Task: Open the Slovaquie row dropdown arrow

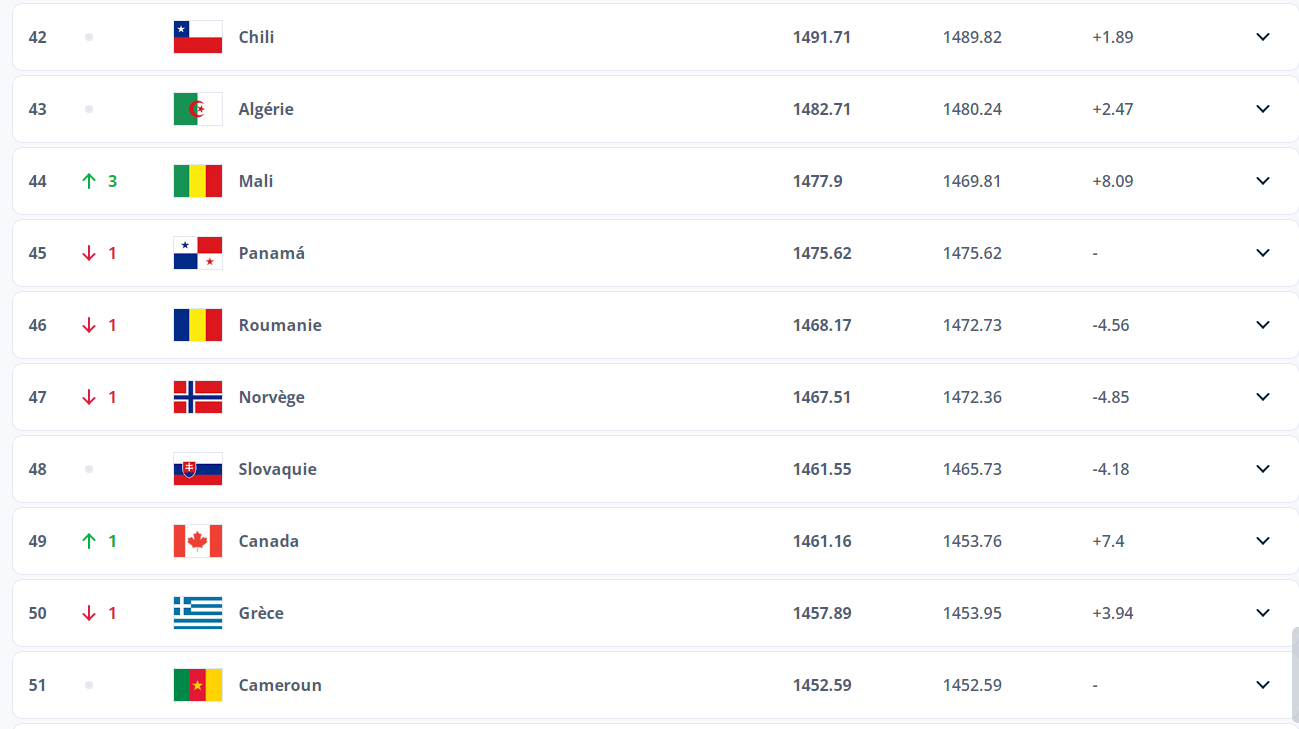Action: 1263,469
